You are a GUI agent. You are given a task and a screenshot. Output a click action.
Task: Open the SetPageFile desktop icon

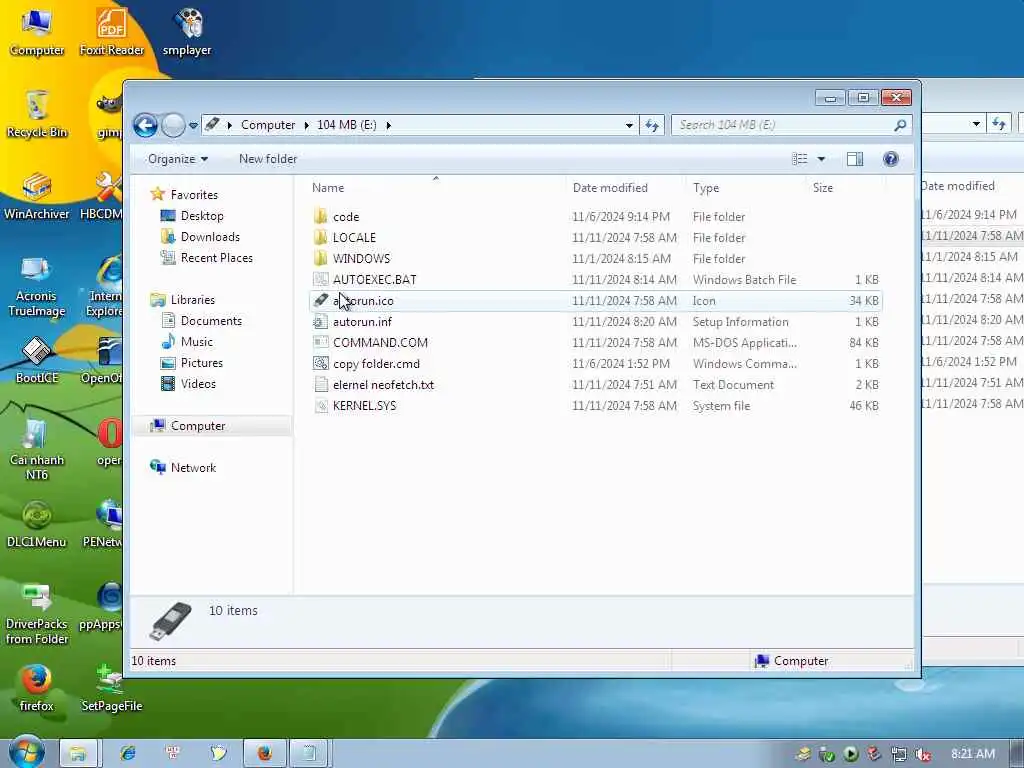point(112,688)
